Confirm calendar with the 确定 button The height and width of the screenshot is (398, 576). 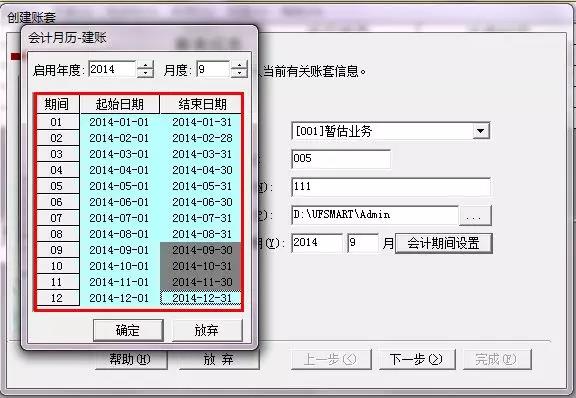pyautogui.click(x=128, y=330)
